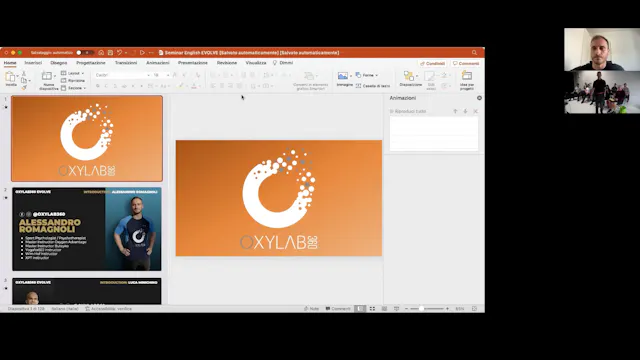This screenshot has height=360, width=640.
Task: Open the Layout dropdown
Action: [x=73, y=73]
